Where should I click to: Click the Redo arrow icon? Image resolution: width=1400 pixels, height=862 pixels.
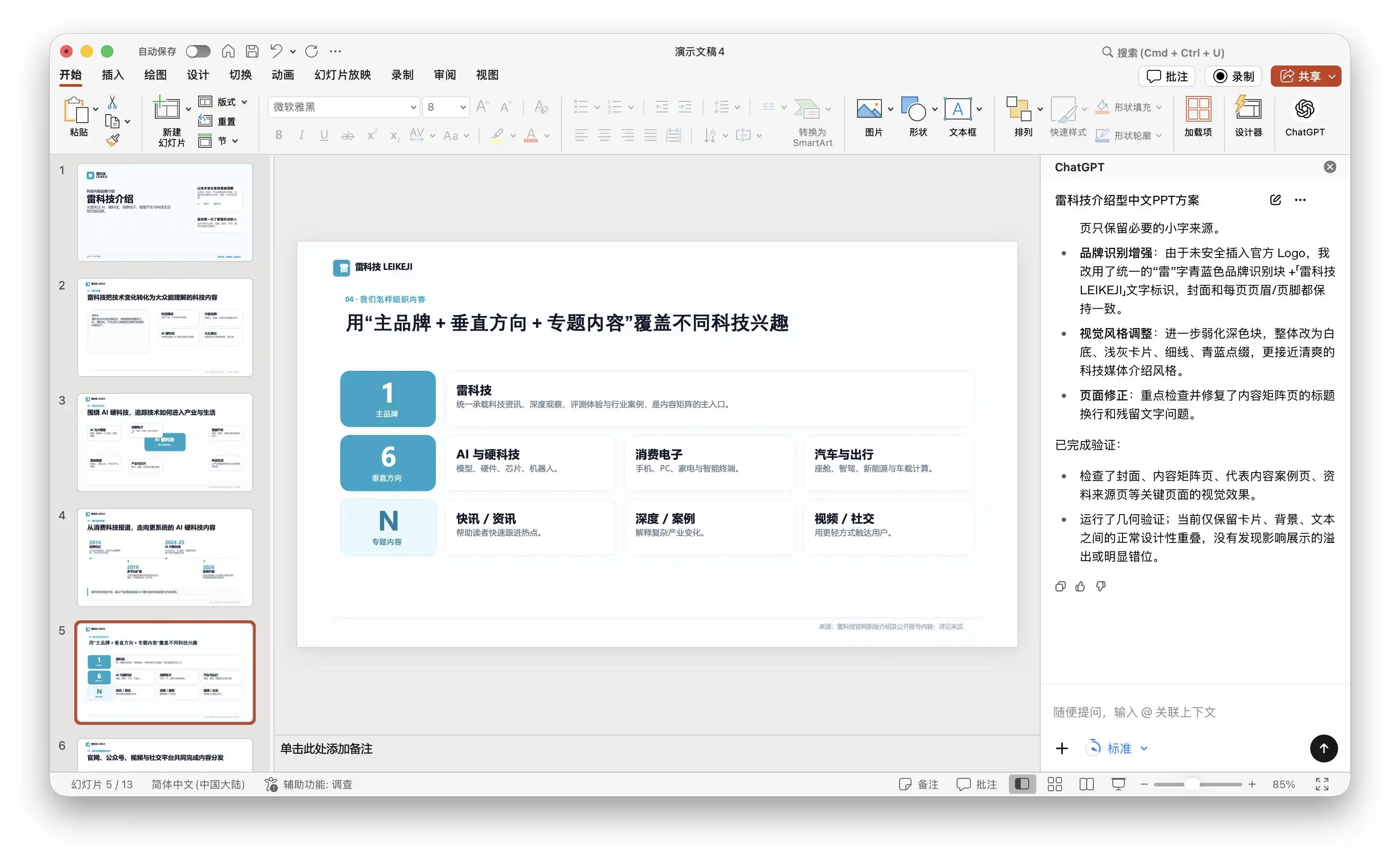click(x=311, y=51)
